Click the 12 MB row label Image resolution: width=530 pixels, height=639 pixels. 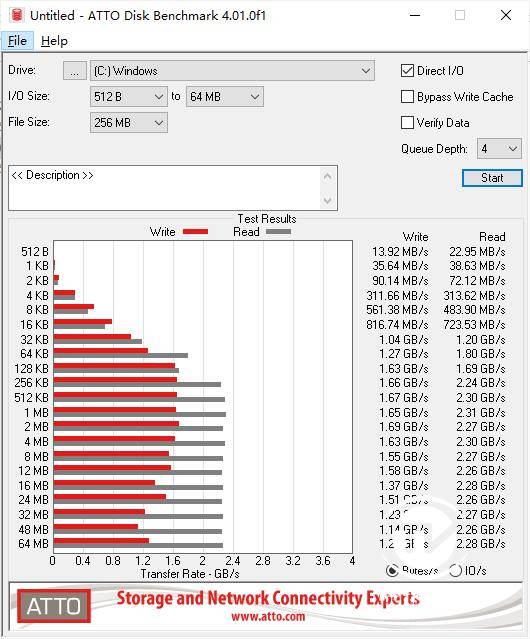click(x=33, y=471)
